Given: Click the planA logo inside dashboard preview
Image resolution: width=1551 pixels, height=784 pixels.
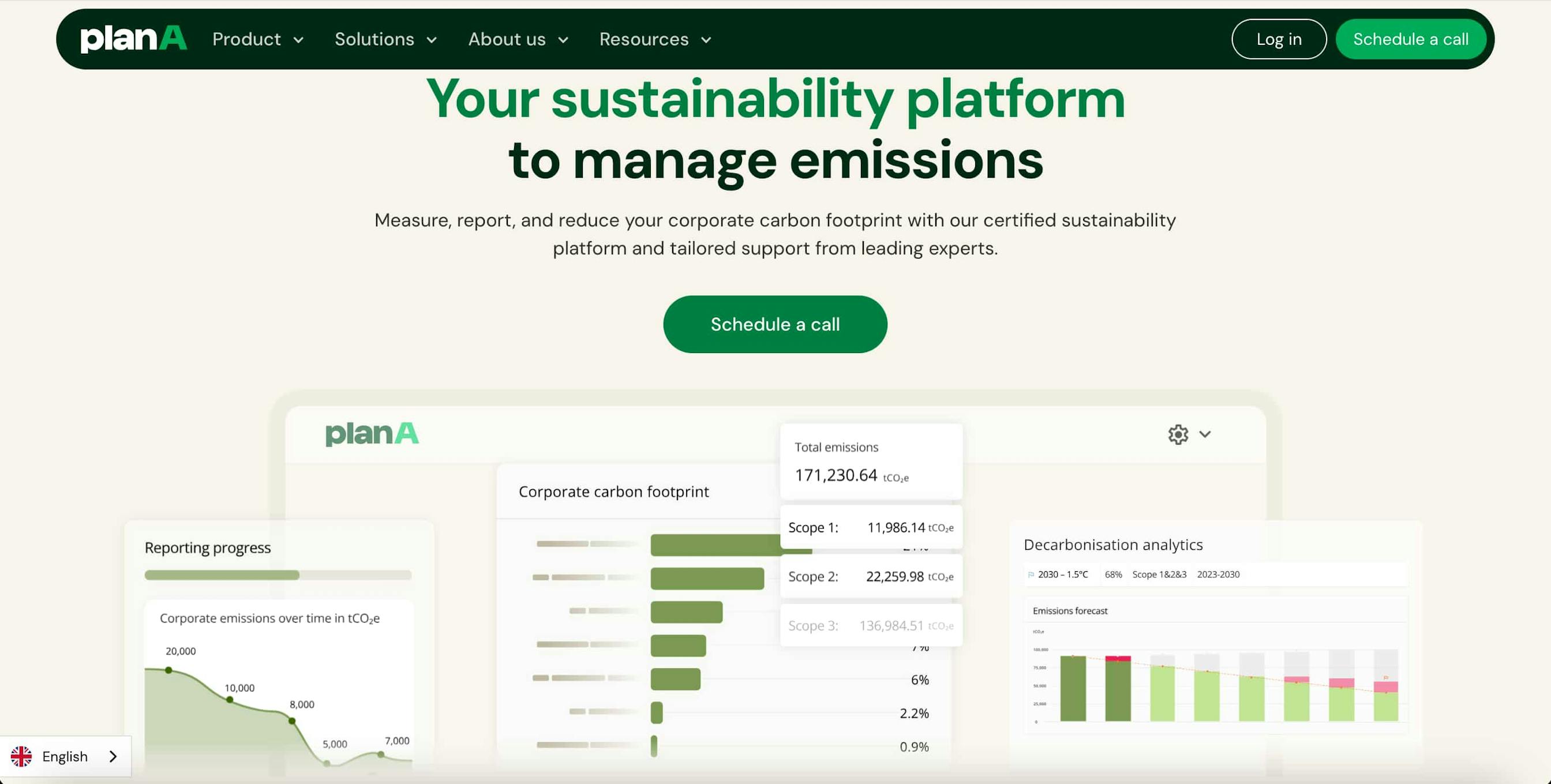Looking at the screenshot, I should coord(372,434).
